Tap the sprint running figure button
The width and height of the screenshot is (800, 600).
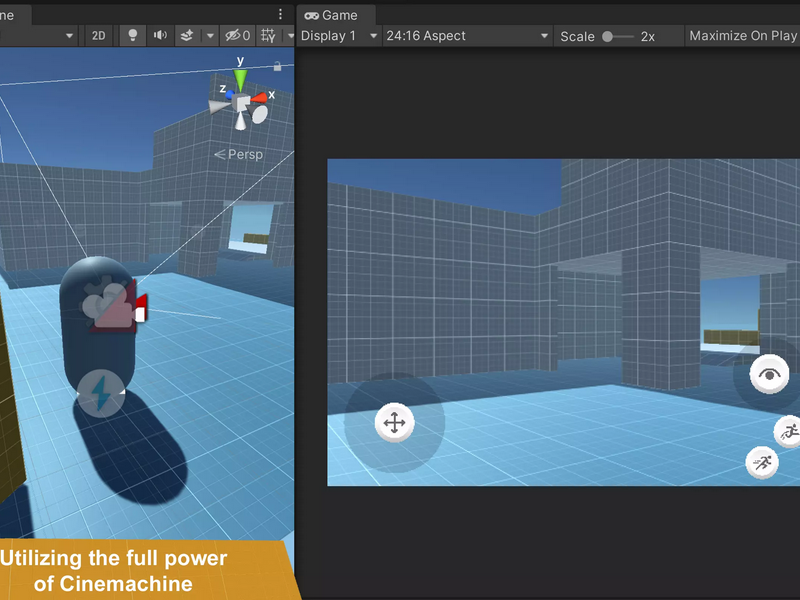click(762, 463)
